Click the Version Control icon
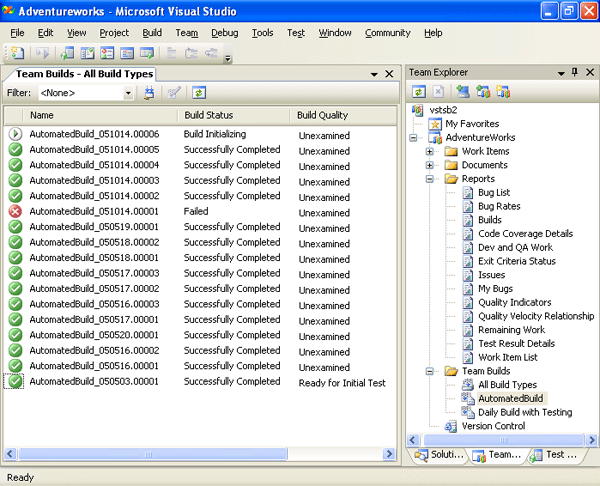Image resolution: width=600 pixels, height=486 pixels. tap(451, 426)
